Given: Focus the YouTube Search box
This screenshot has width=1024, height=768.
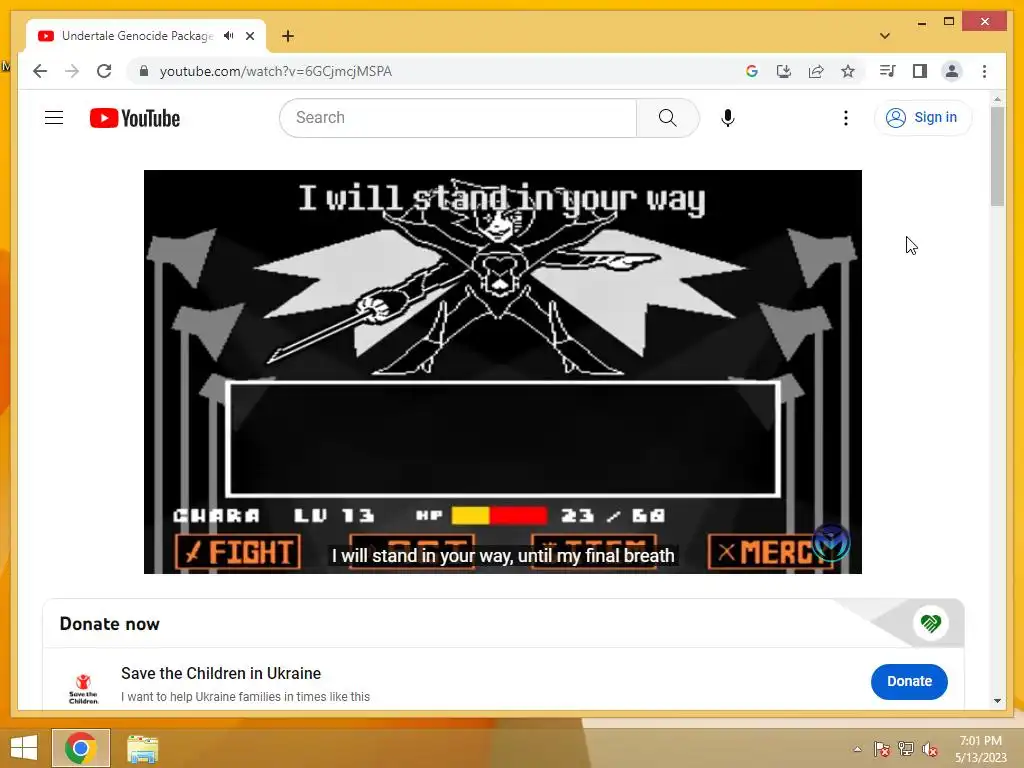Looking at the screenshot, I should coord(458,118).
